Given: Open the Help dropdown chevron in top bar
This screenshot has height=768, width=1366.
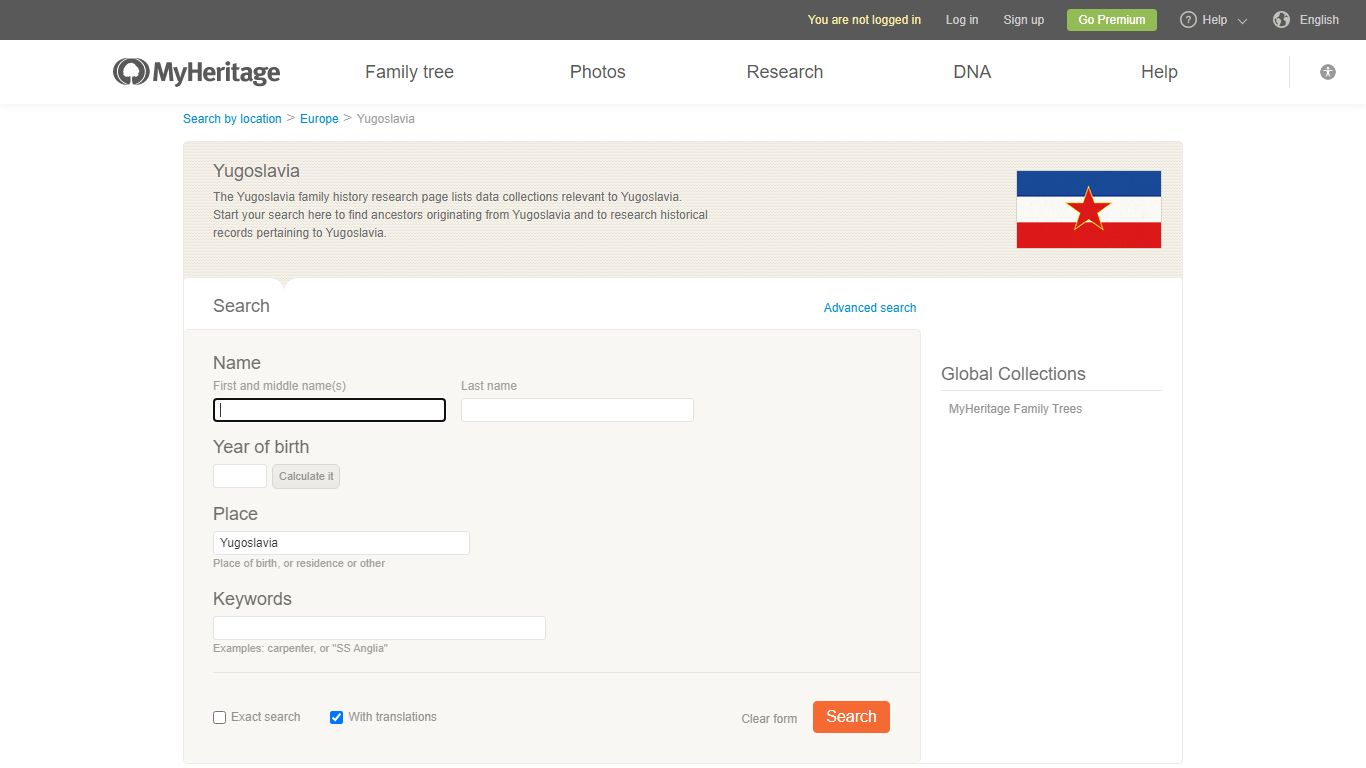Looking at the screenshot, I should point(1242,21).
